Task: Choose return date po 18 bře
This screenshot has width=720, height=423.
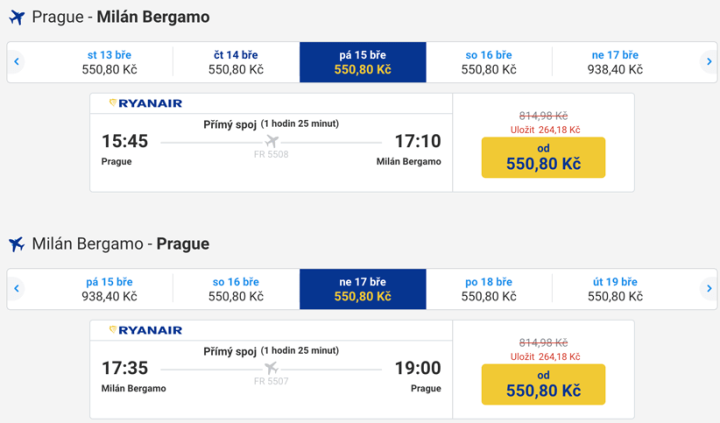Action: pyautogui.click(x=489, y=289)
